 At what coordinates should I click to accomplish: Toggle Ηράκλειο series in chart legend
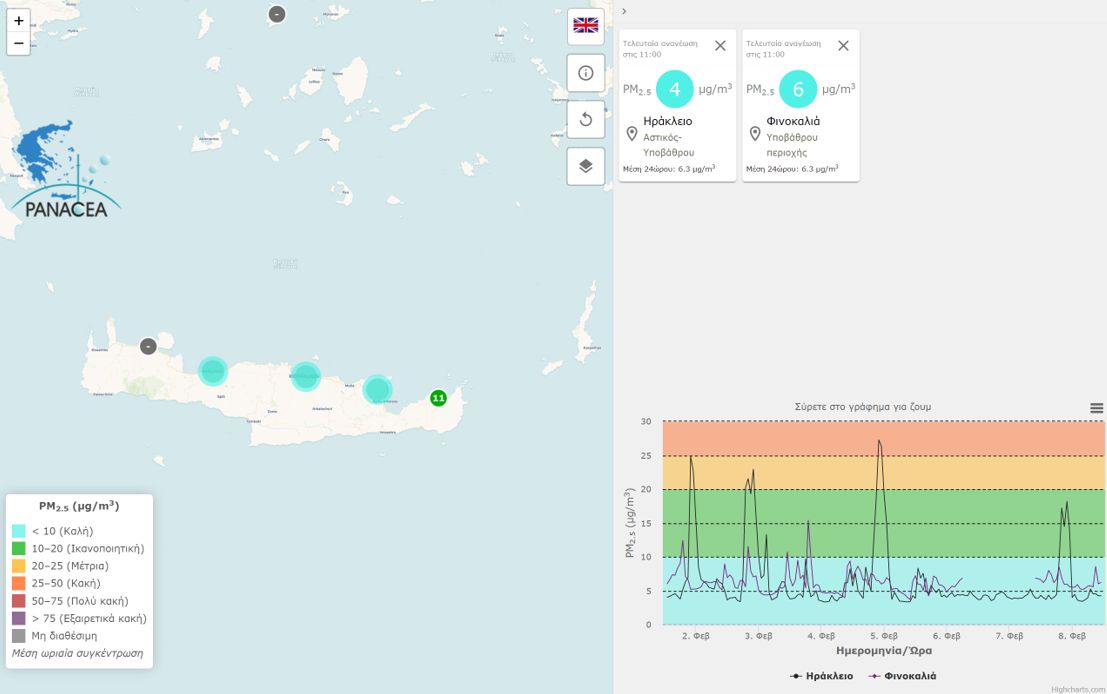(821, 676)
